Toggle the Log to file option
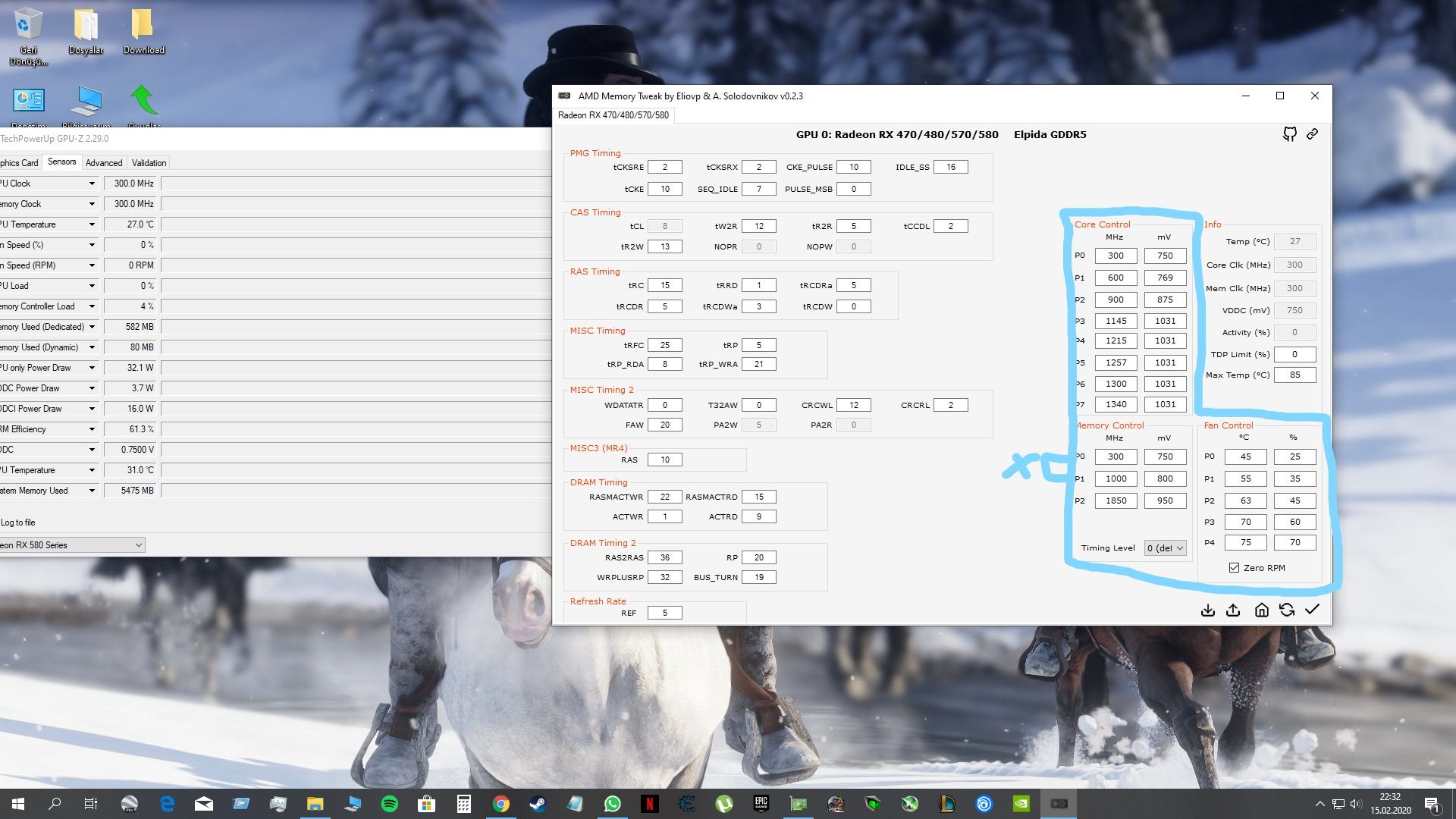 pos(17,522)
